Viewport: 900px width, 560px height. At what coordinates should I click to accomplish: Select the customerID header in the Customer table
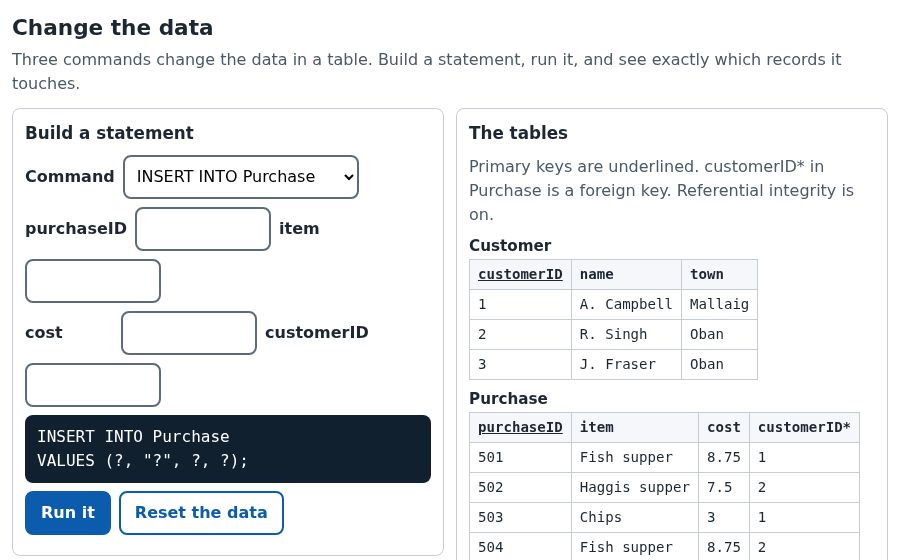pyautogui.click(x=520, y=275)
